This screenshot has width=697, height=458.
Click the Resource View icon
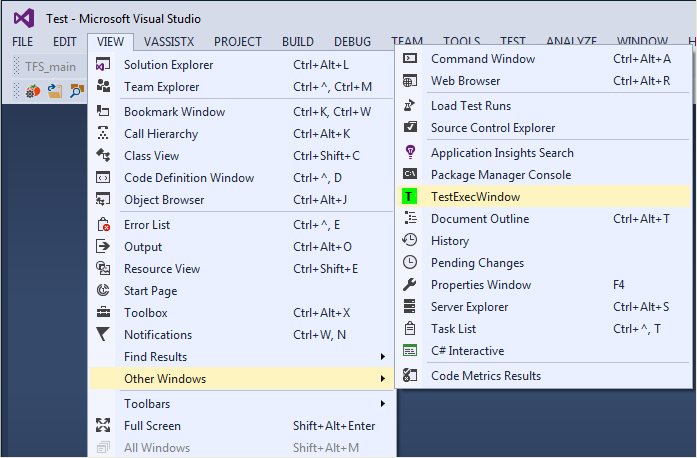103,268
